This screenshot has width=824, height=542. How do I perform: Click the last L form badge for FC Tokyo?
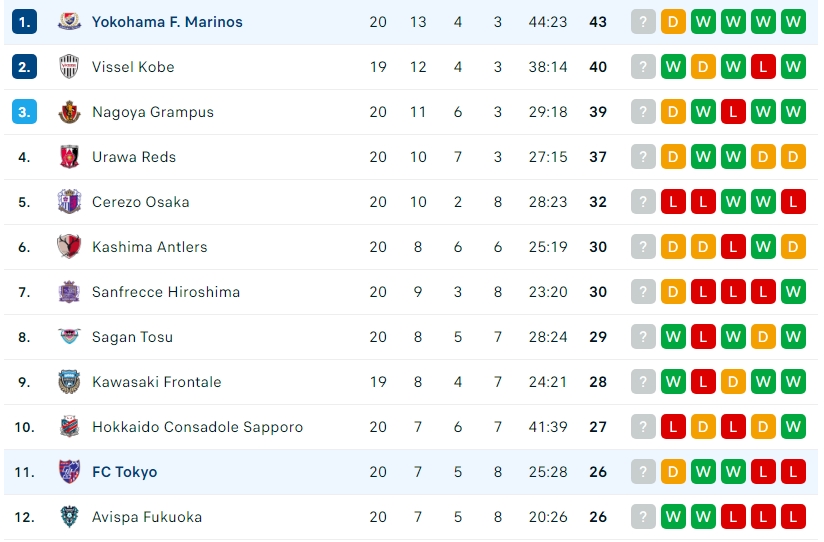793,472
